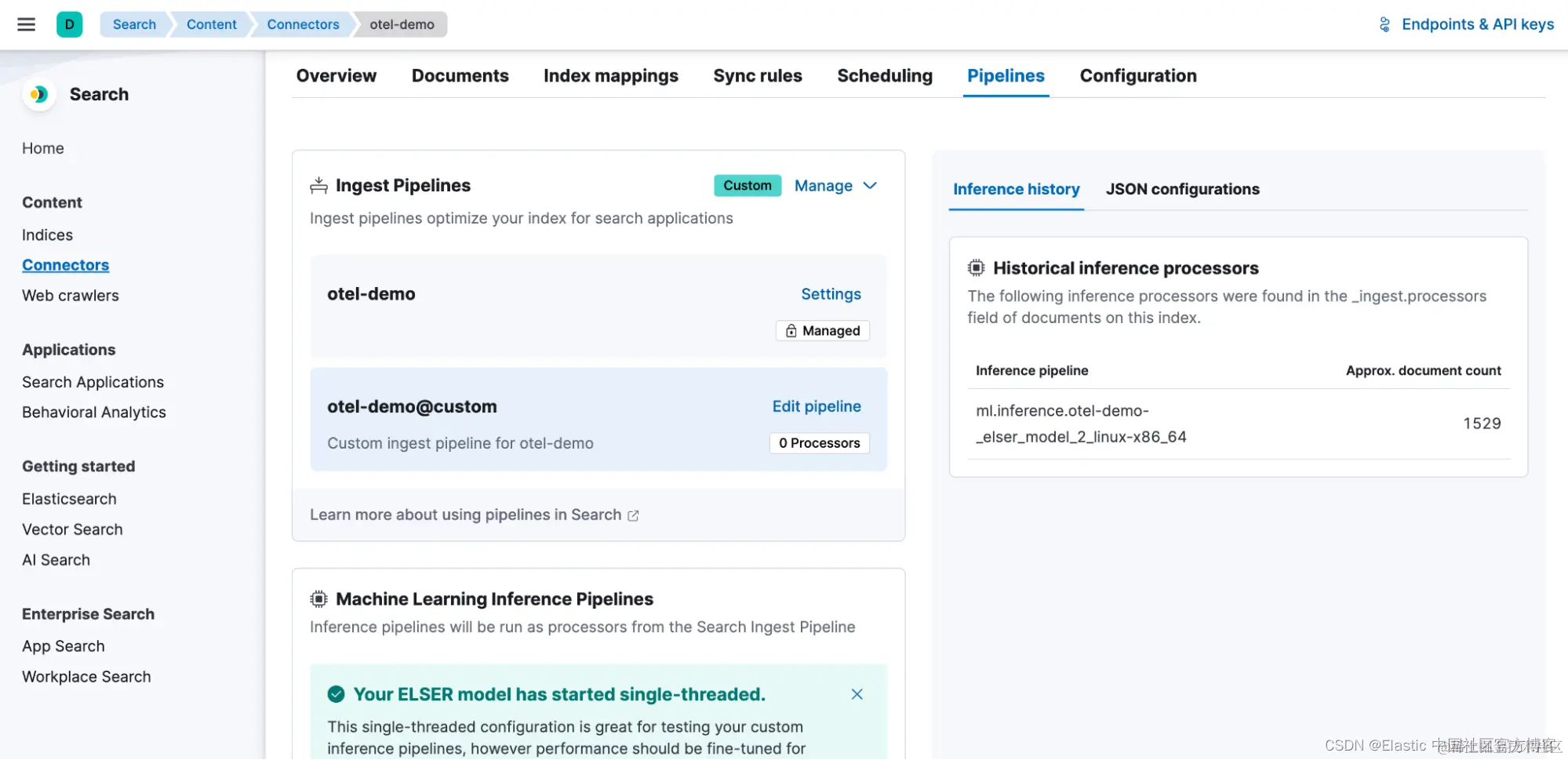Click the Machine Learning Inference Pipelines icon
1568x760 pixels.
pyautogui.click(x=318, y=599)
